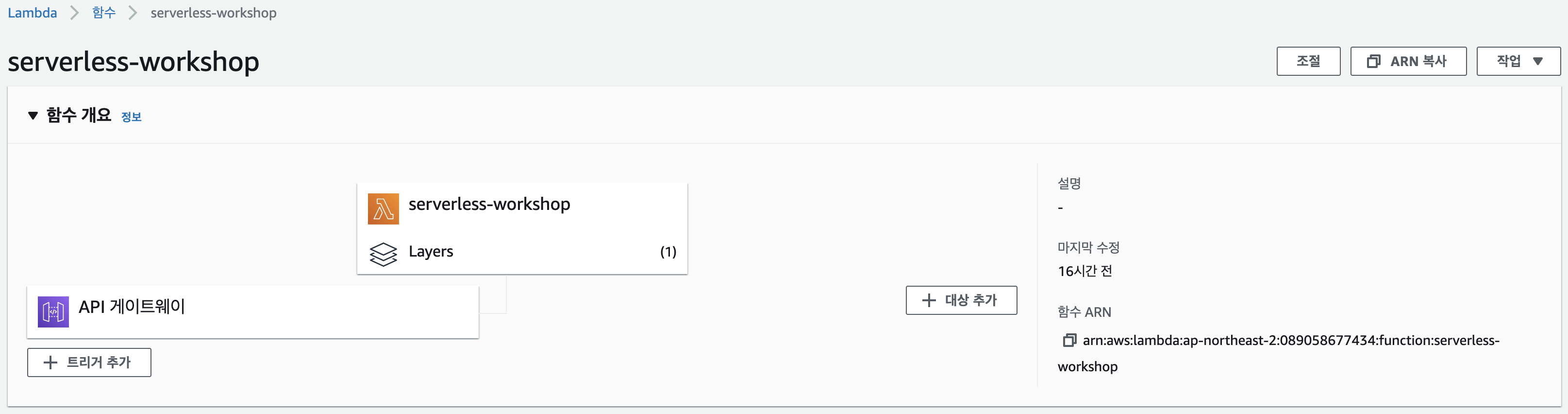
Task: Click the 조절 button
Action: pos(1308,61)
